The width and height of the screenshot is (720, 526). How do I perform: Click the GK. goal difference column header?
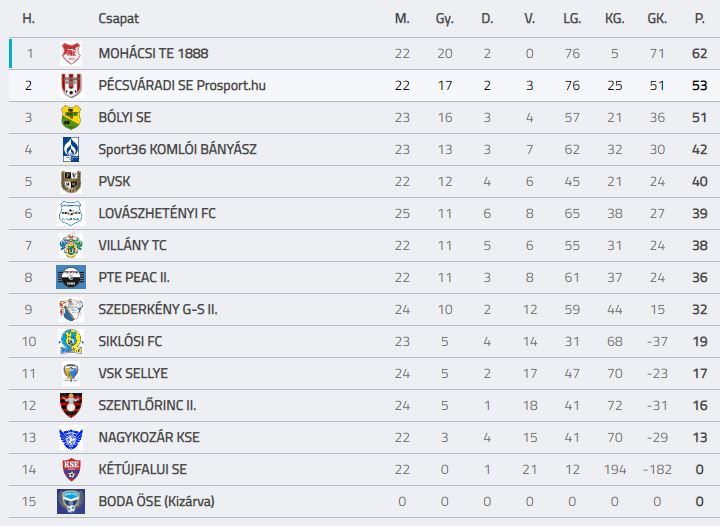(657, 19)
